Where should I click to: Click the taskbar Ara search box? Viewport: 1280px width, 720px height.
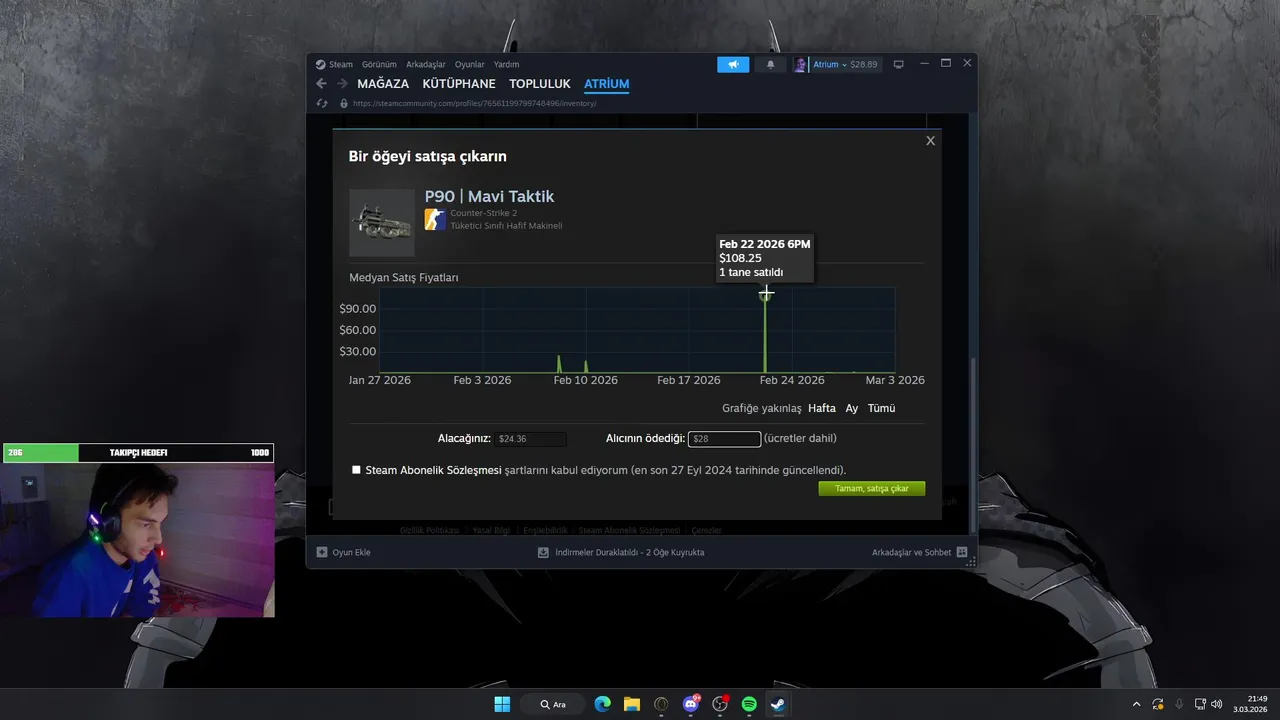click(x=553, y=704)
